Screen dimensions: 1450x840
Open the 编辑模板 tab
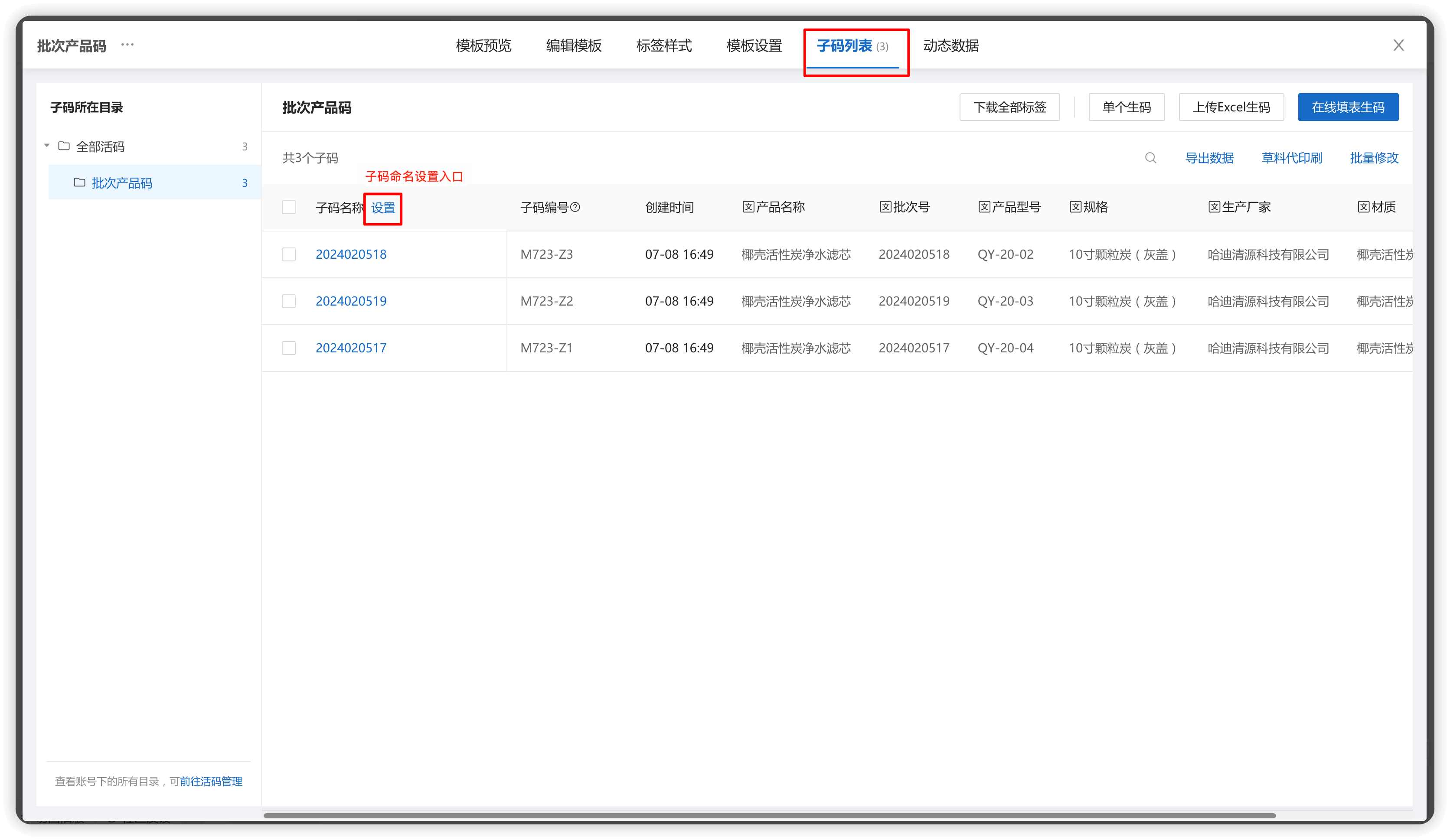pos(573,46)
